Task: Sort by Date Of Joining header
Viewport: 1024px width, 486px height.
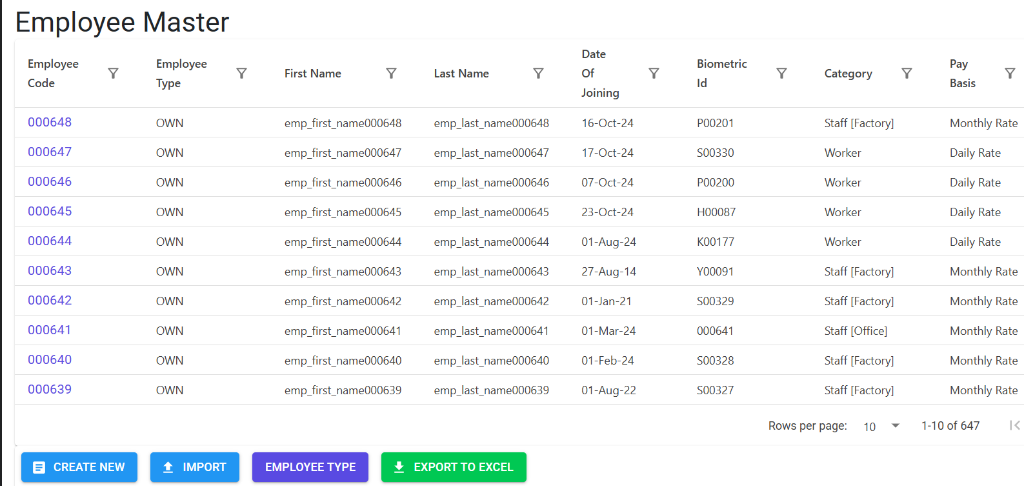Action: pyautogui.click(x=600, y=73)
